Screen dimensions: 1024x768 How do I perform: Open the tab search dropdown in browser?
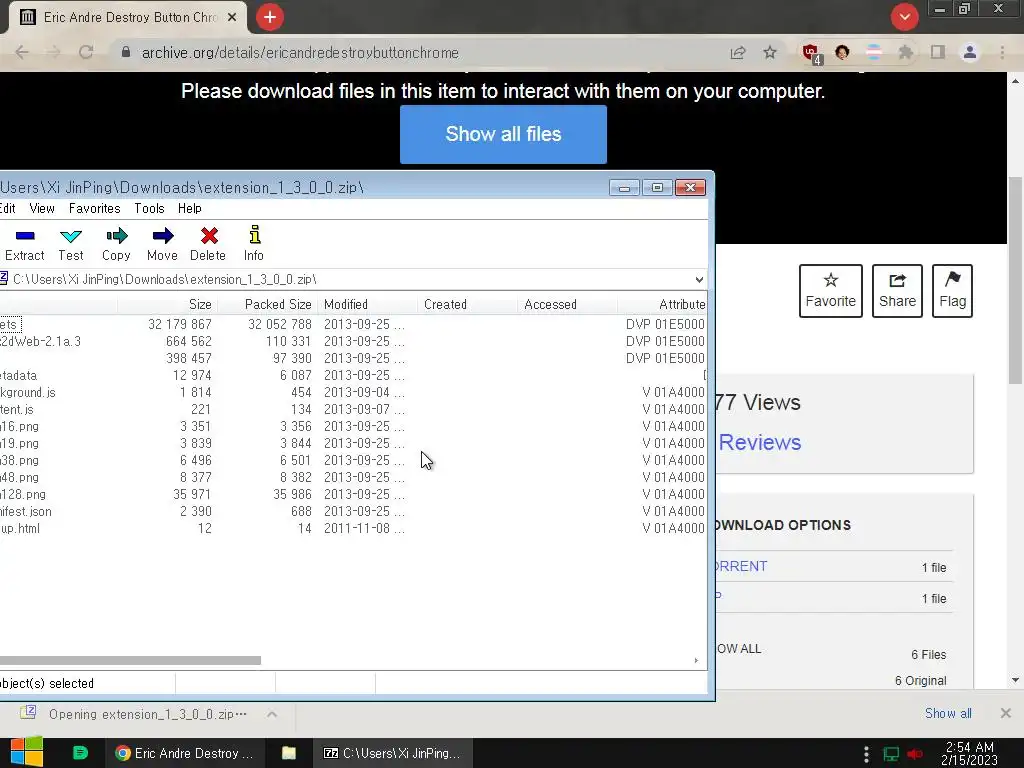pos(904,17)
